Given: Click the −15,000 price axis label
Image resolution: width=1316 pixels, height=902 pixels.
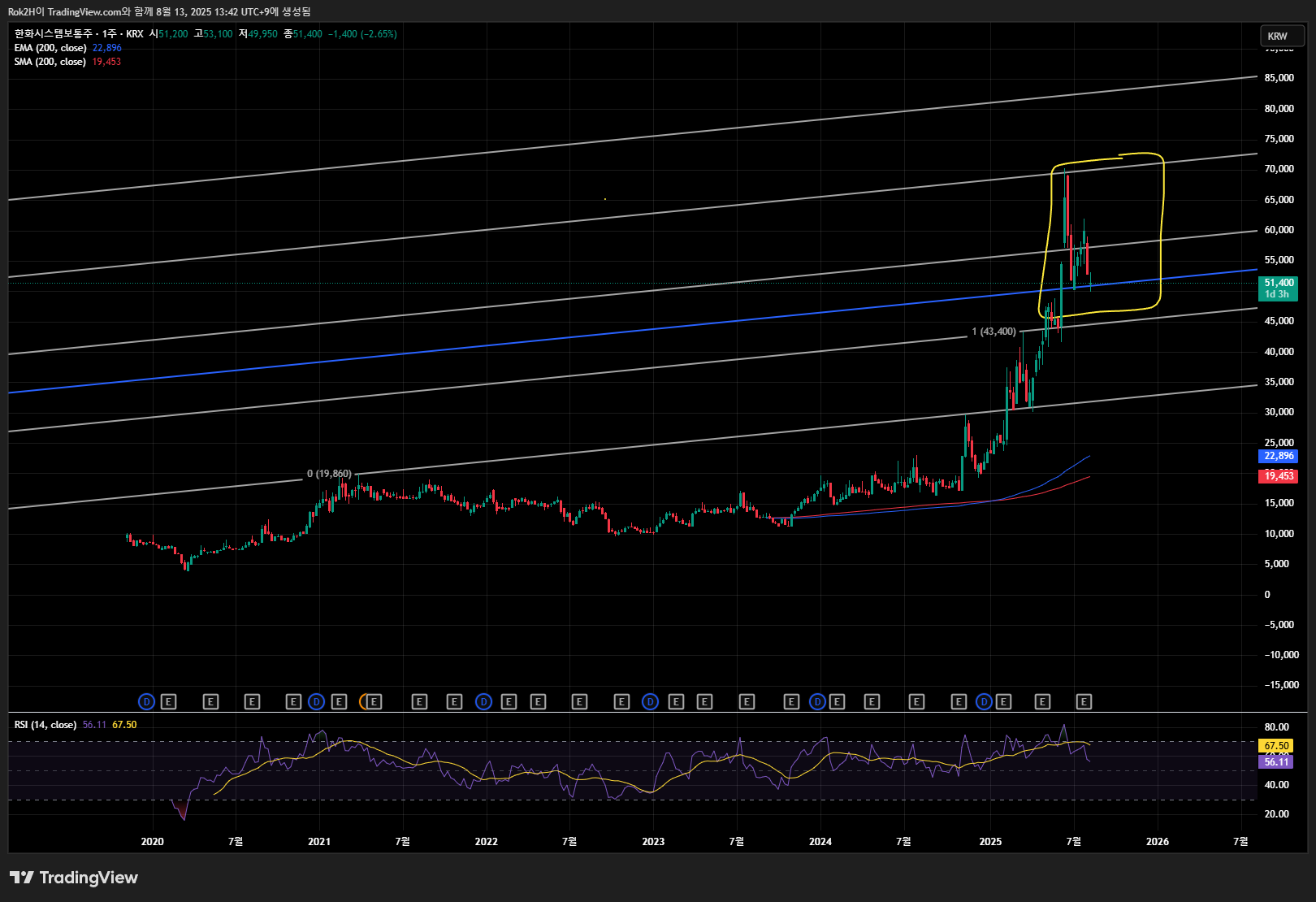Looking at the screenshot, I should click(x=1281, y=685).
